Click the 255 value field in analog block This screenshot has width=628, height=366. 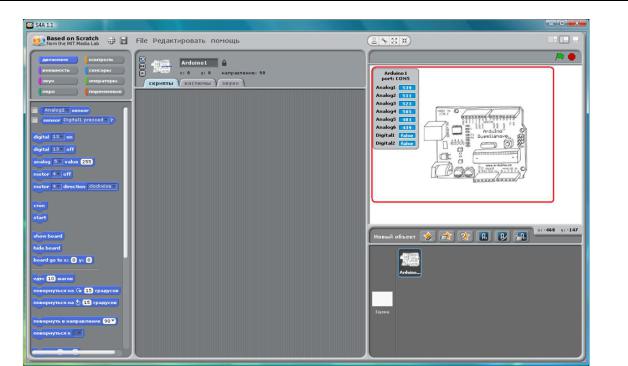coord(87,162)
